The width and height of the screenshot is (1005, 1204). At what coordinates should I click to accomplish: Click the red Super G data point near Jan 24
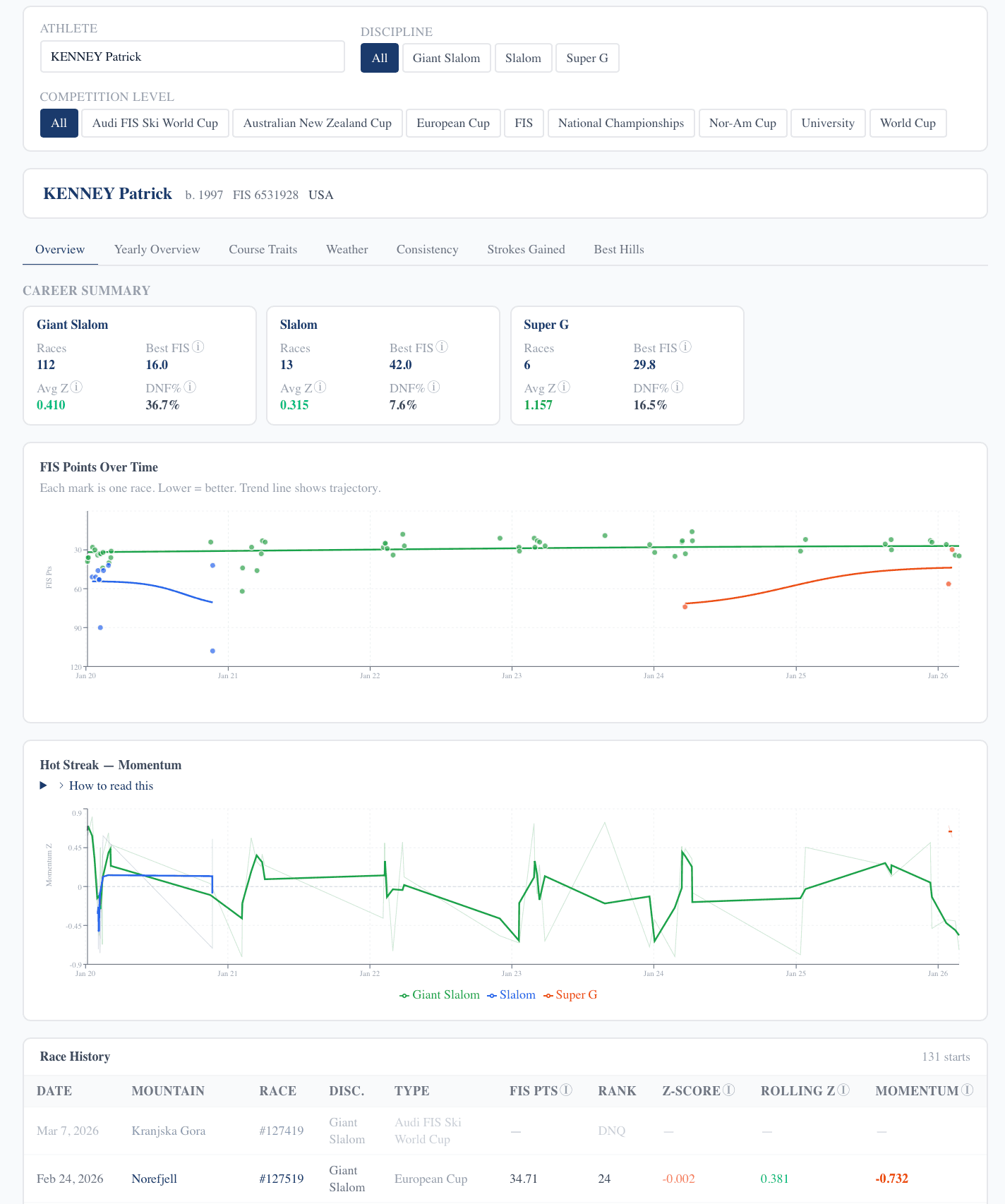click(x=685, y=607)
